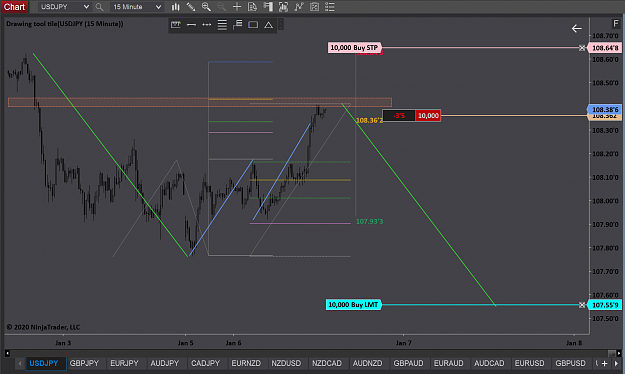
Task: Open the 15 Minute interval dropdown
Action: point(137,7)
